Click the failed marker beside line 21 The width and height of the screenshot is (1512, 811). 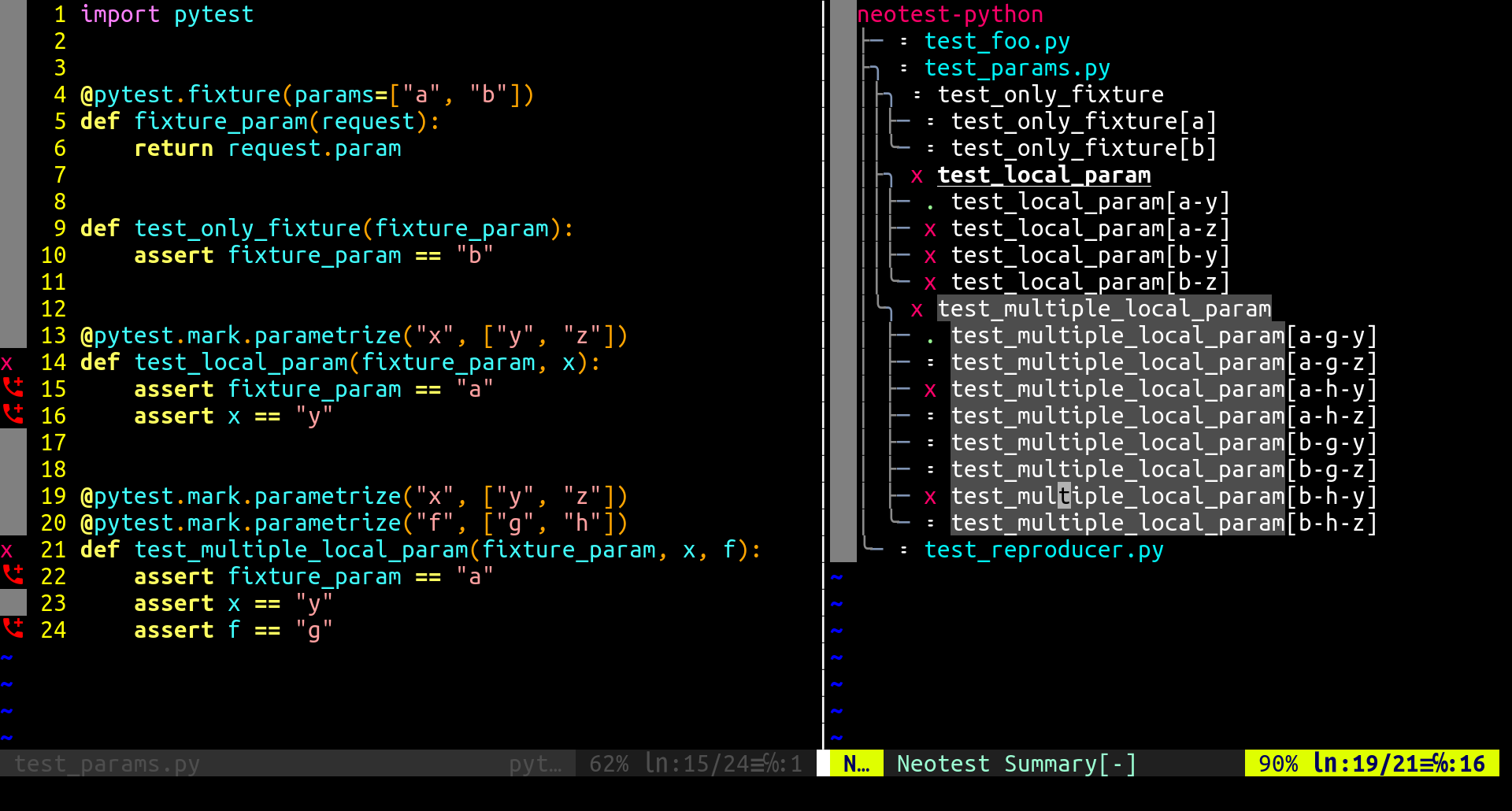coord(7,551)
